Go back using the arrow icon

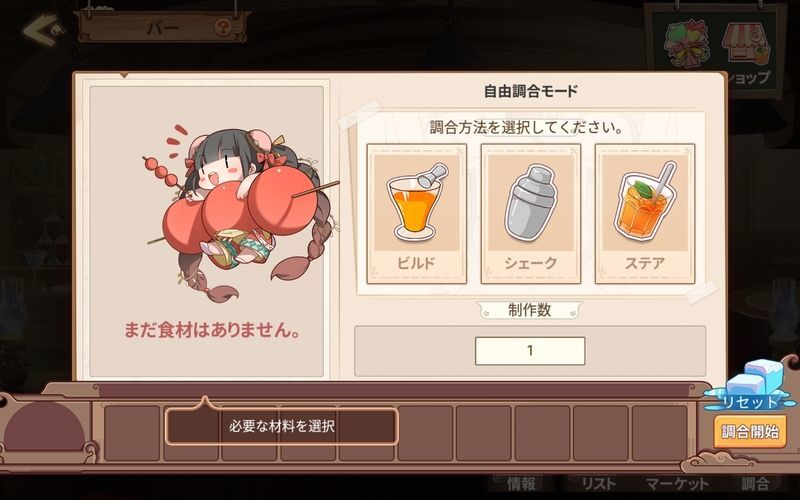tap(43, 29)
